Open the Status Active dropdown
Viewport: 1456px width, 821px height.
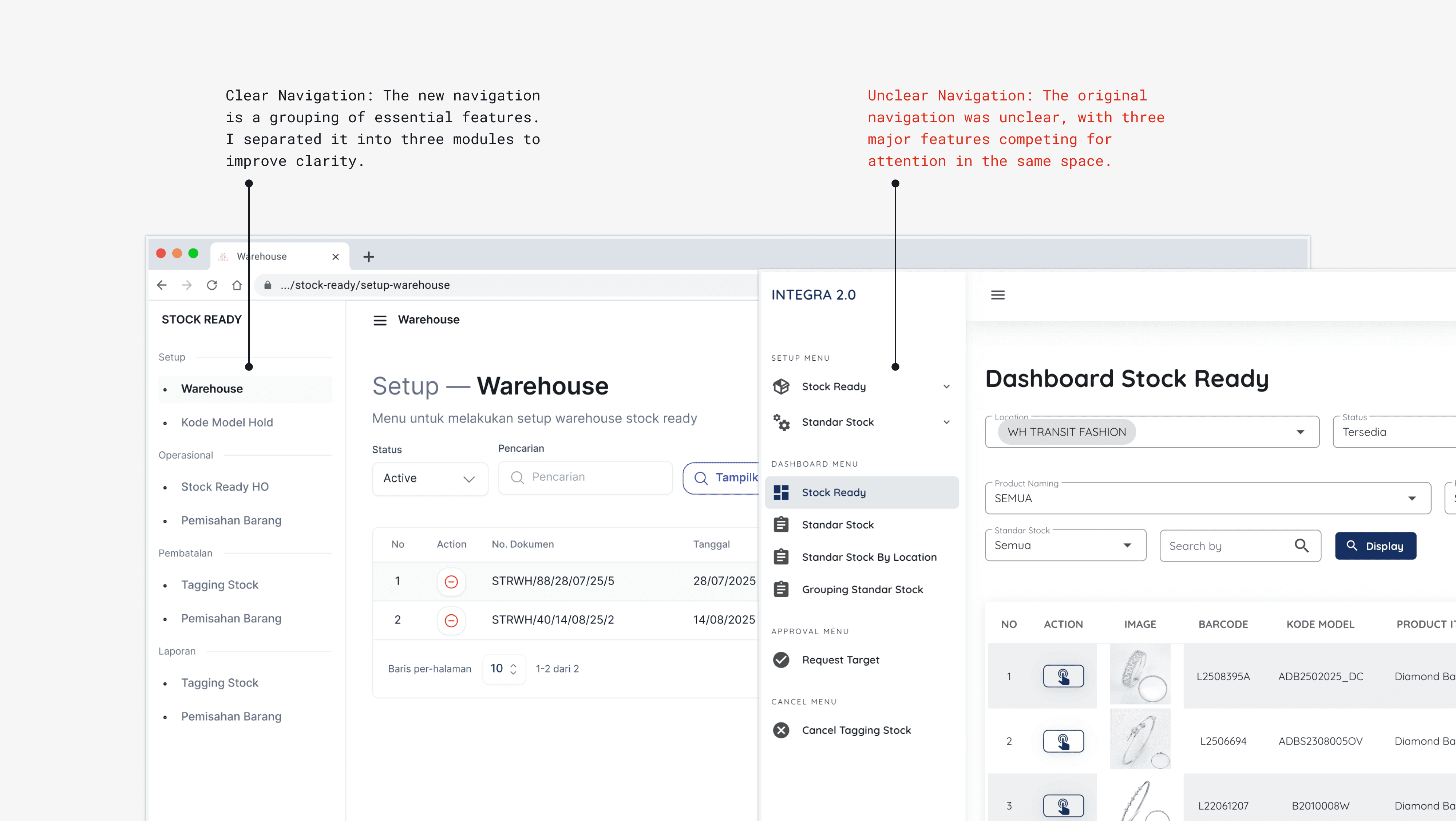430,479
